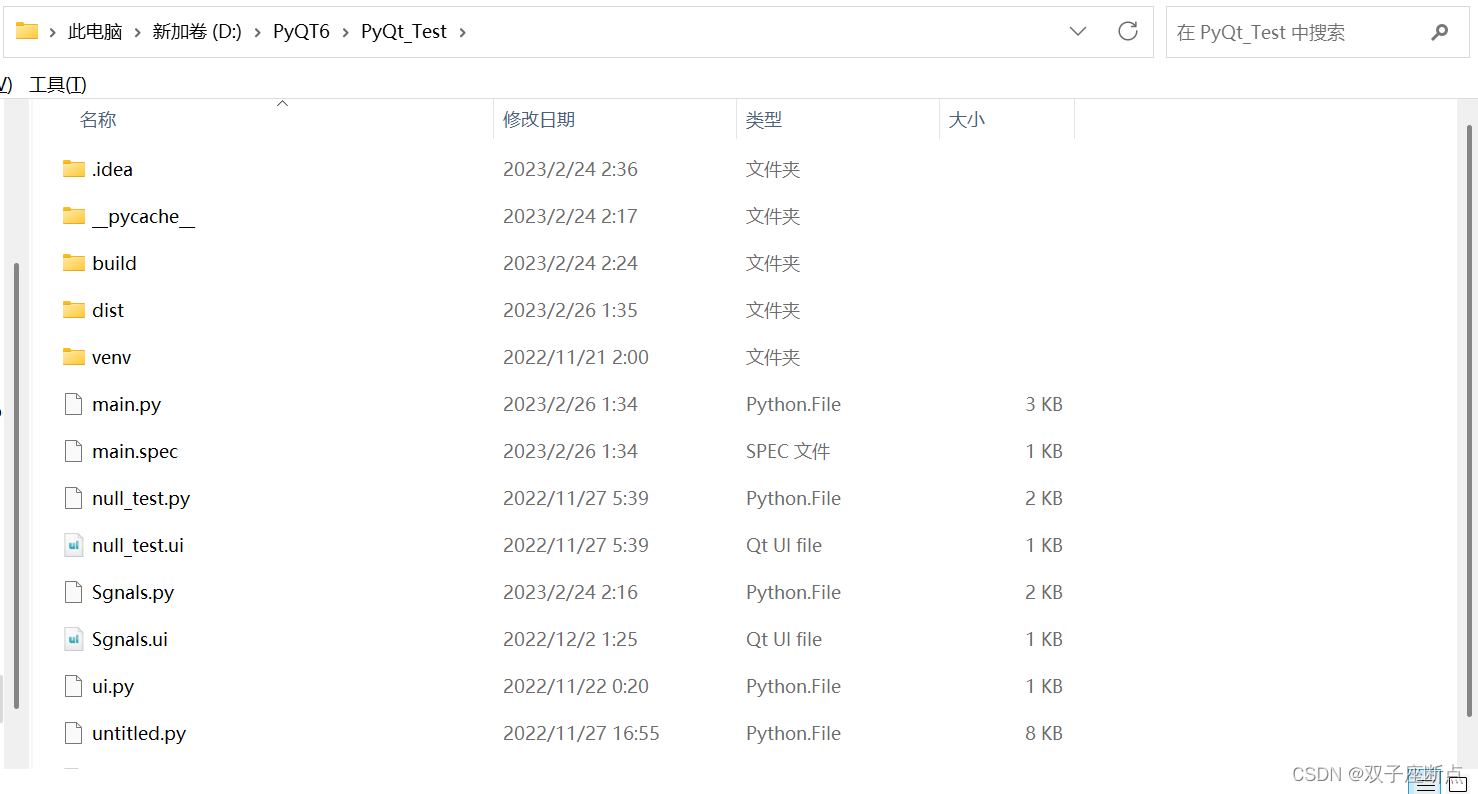This screenshot has height=794, width=1478.
Task: Select the .idea folder name
Action: pyautogui.click(x=112, y=169)
